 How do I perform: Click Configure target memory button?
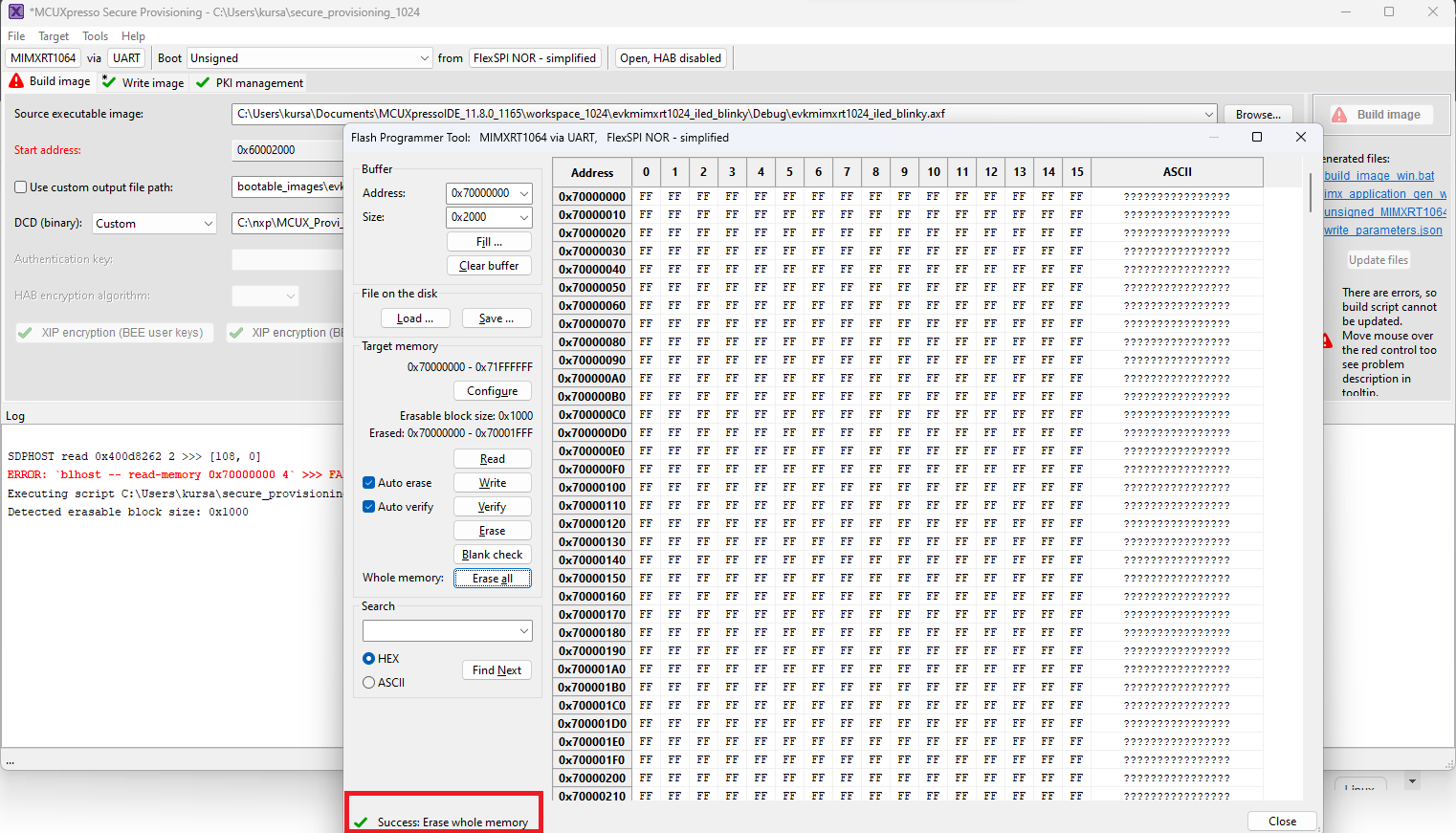(x=493, y=391)
